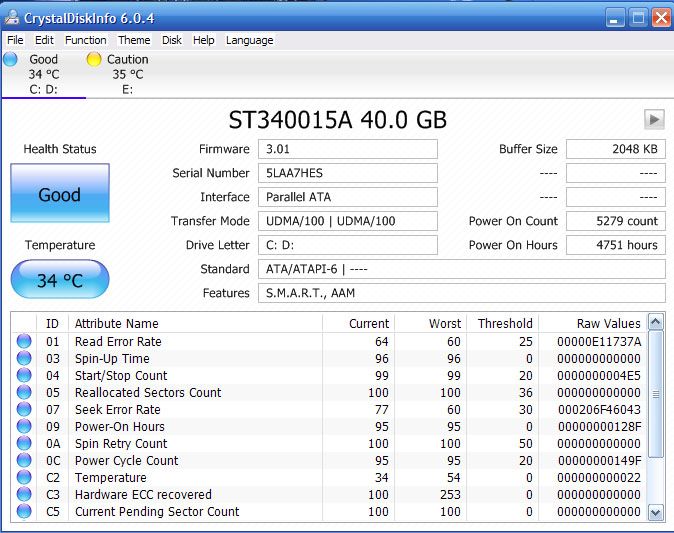Viewport: 674px width, 533px height.
Task: Click raw value 0000000128F
Action: point(599,426)
